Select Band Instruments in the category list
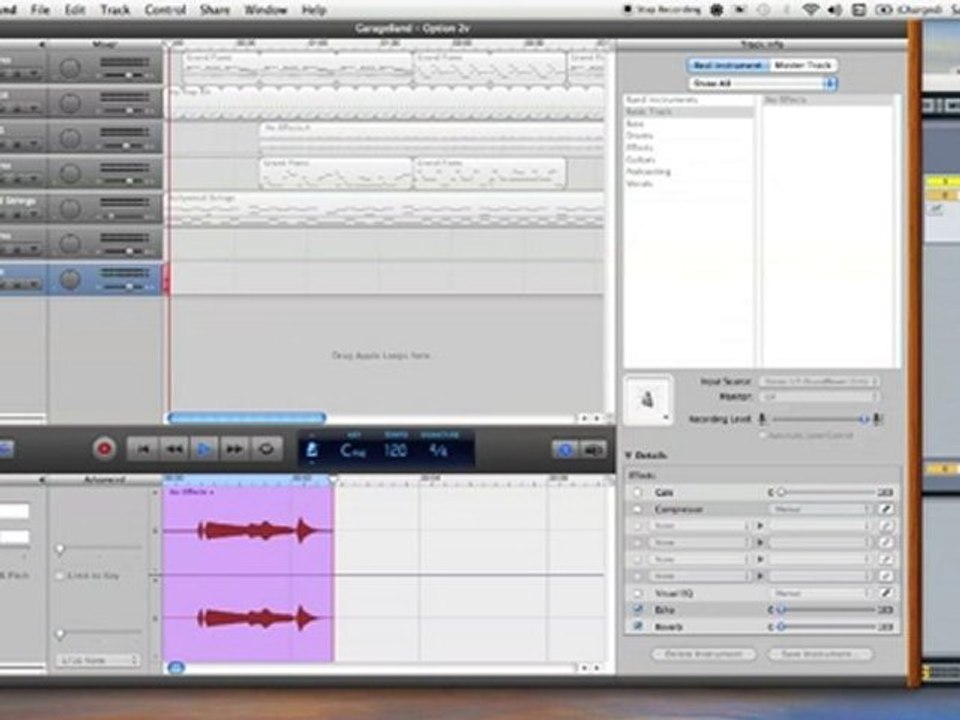This screenshot has width=960, height=720. [688, 99]
